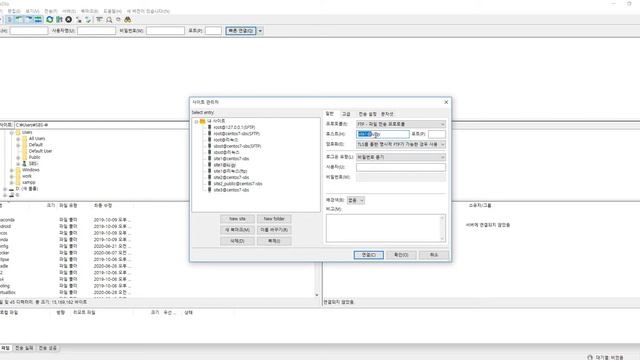The image size is (640, 360).
Task: Click the 새 북마크(M) button
Action: 238,230
